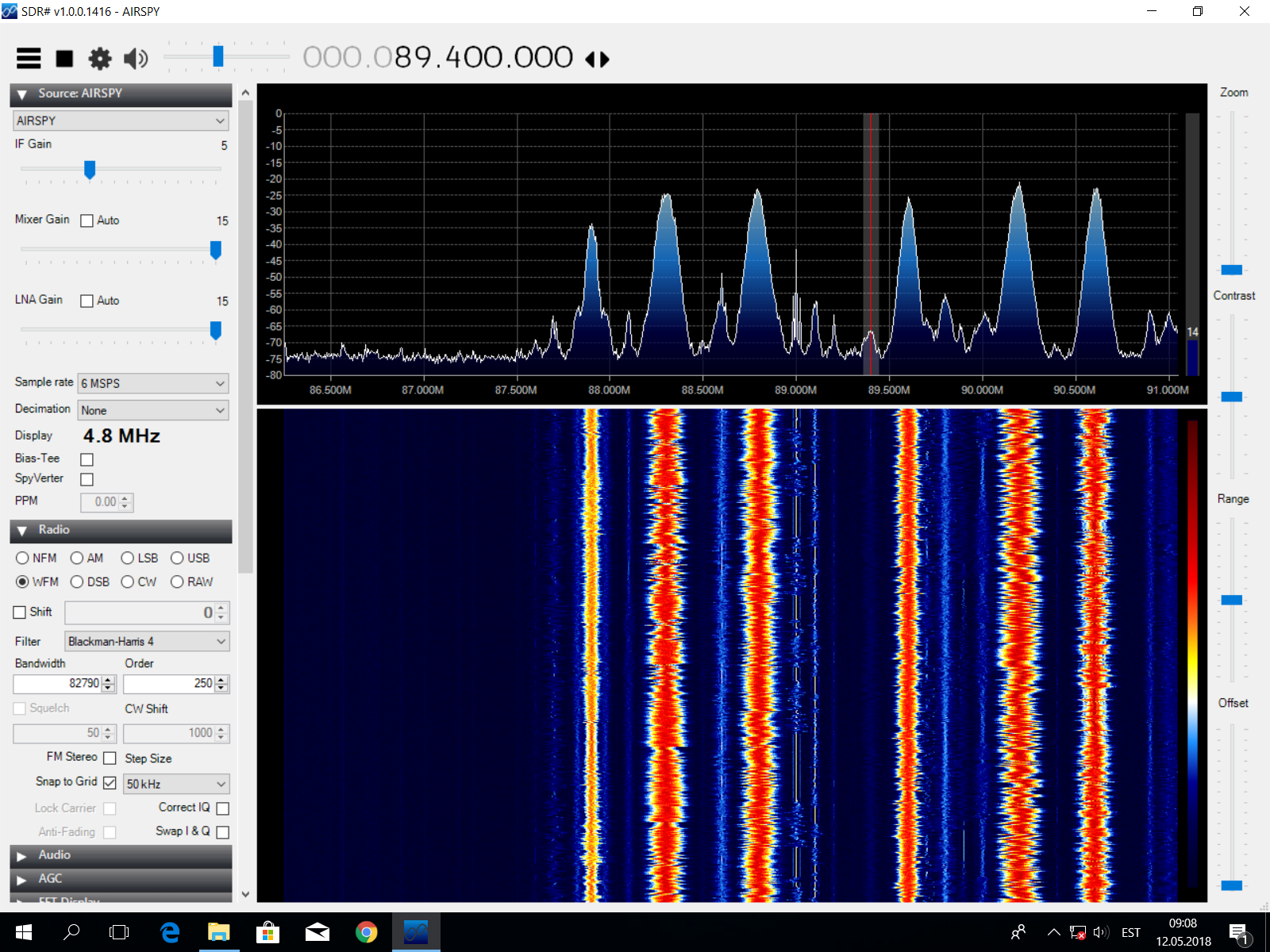Select the NFM demodulation mode
The width and height of the screenshot is (1270, 952).
(23, 559)
